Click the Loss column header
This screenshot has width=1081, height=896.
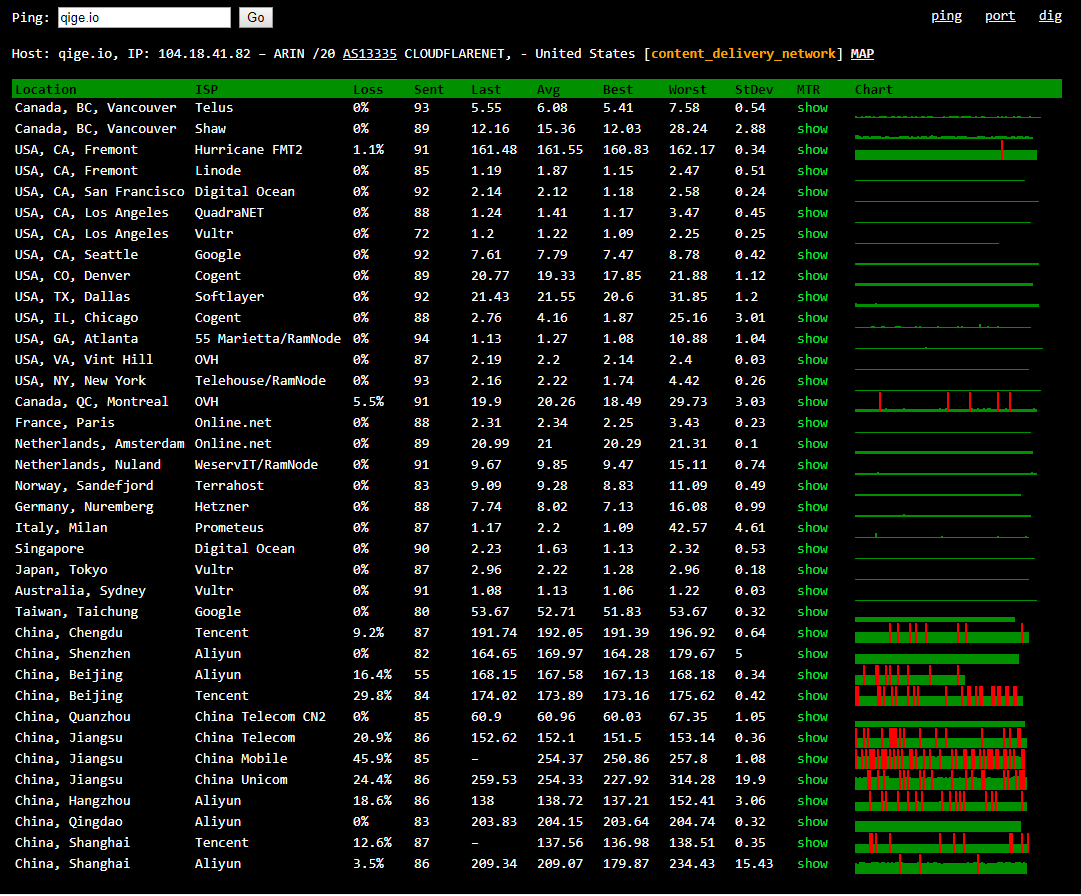367,90
